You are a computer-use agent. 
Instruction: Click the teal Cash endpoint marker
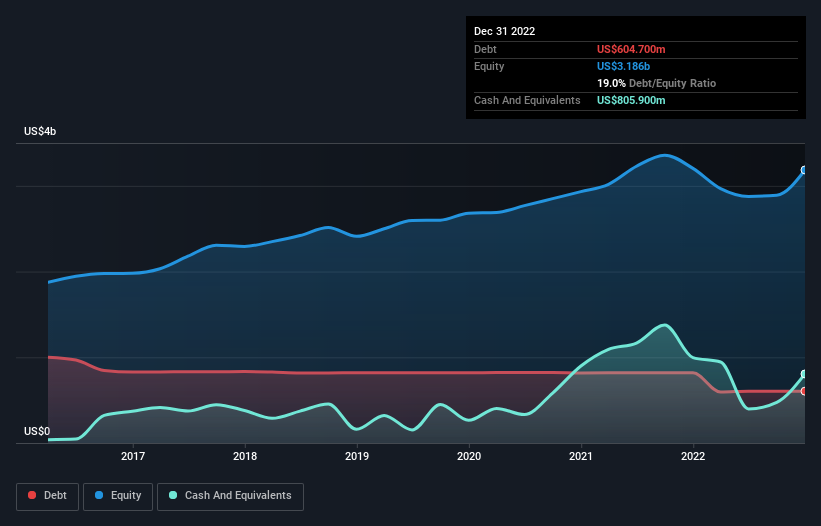pyautogui.click(x=804, y=374)
